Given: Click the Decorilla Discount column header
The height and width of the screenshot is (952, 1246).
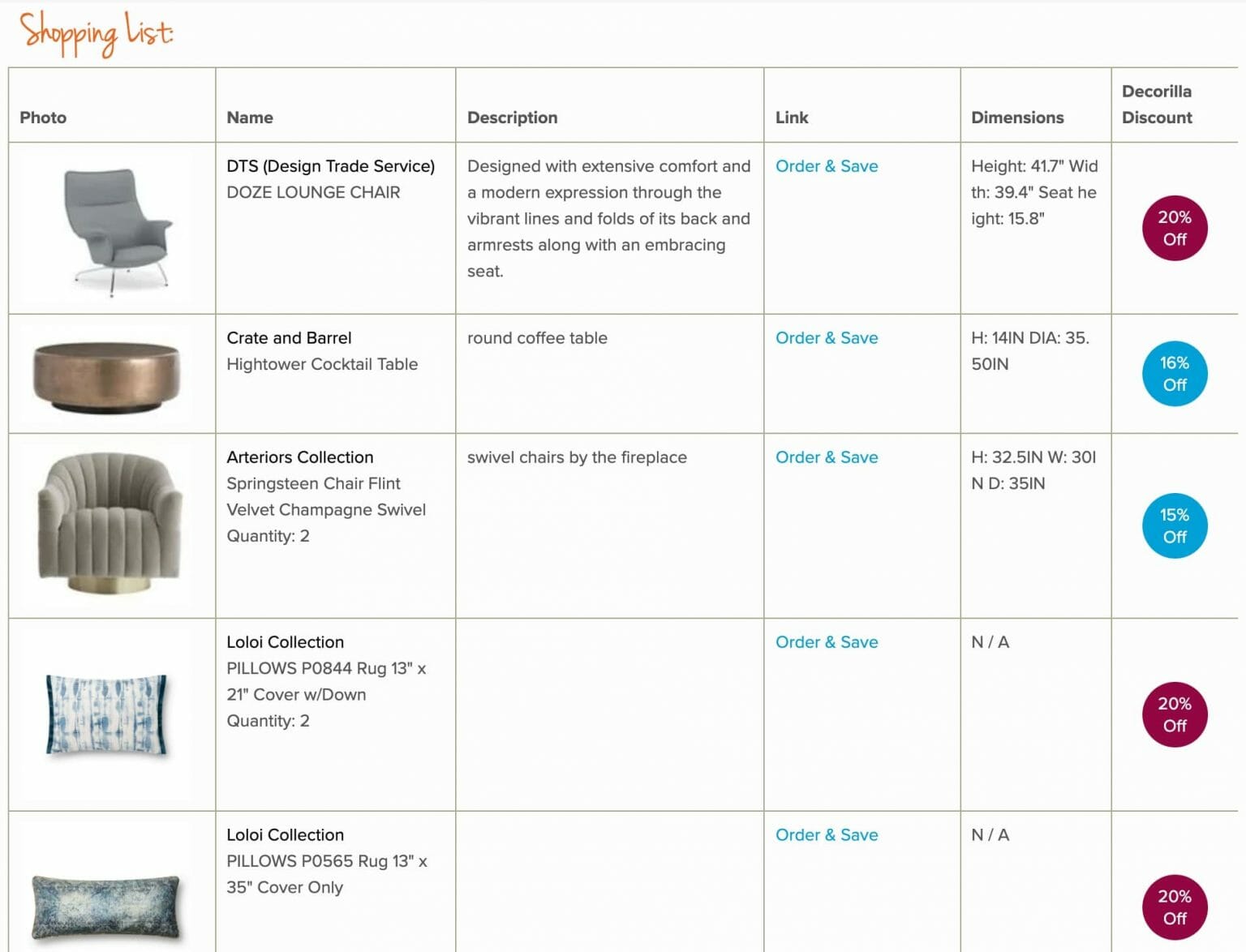Looking at the screenshot, I should [x=1156, y=105].
